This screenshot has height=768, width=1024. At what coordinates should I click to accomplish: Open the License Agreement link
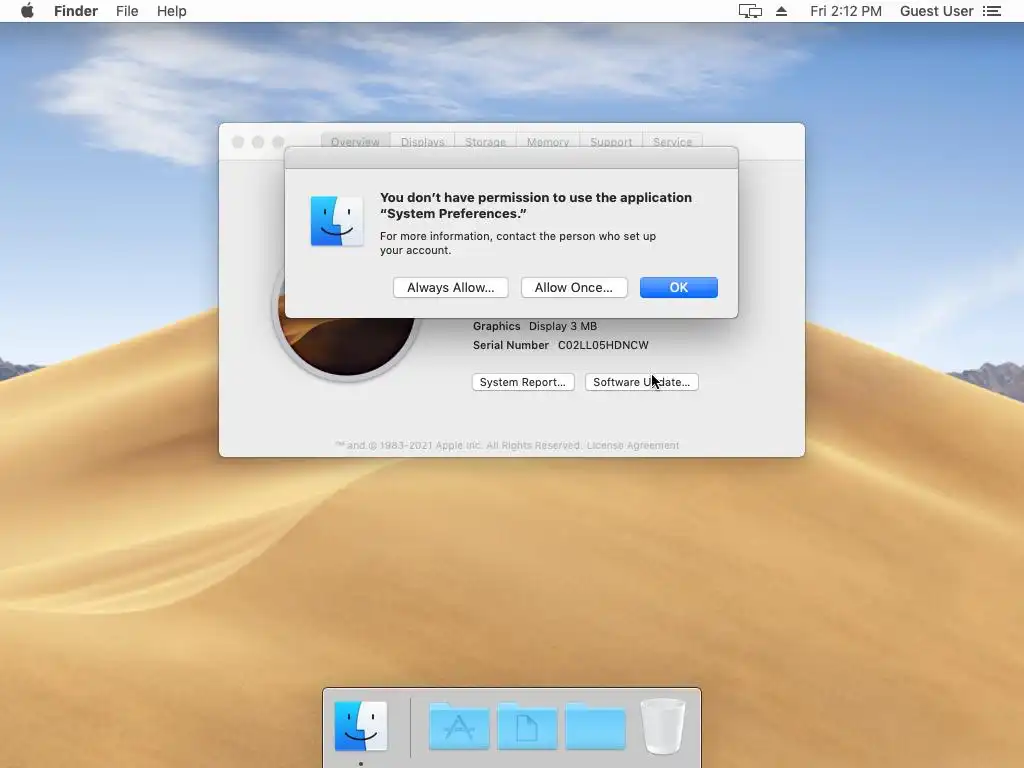point(633,445)
